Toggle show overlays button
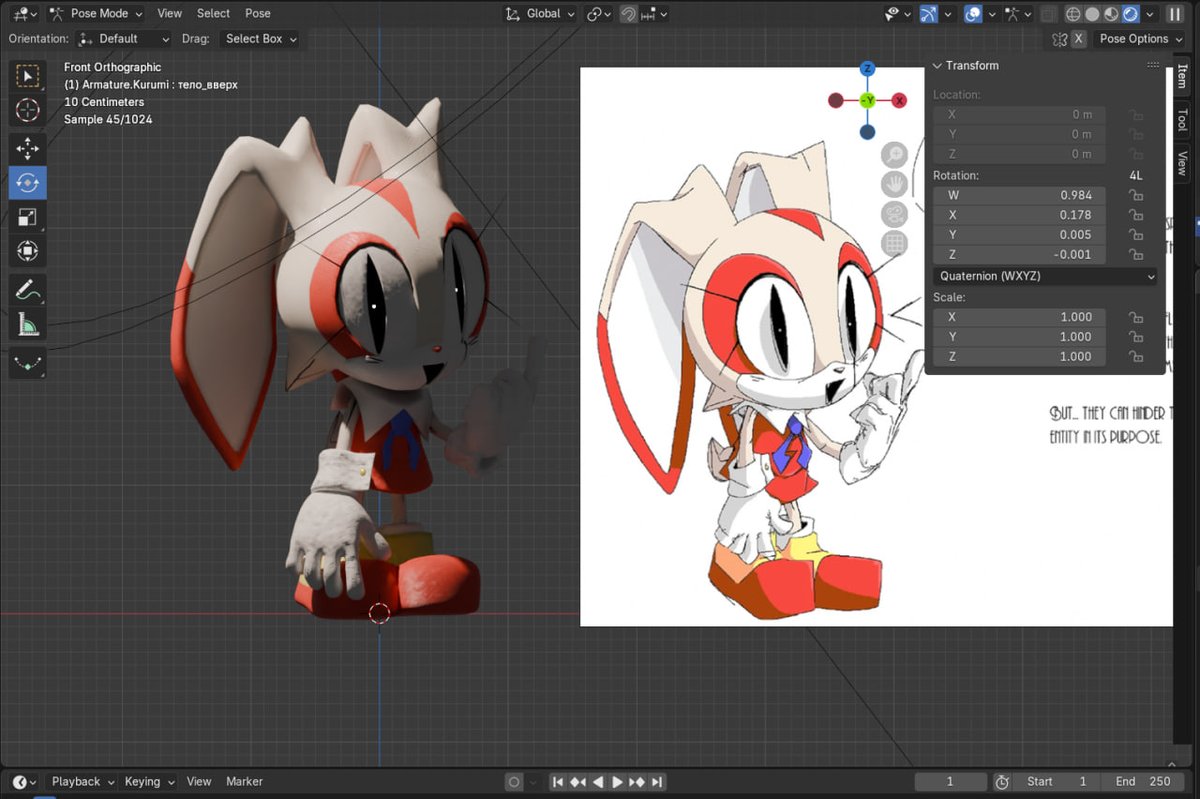 coord(972,14)
